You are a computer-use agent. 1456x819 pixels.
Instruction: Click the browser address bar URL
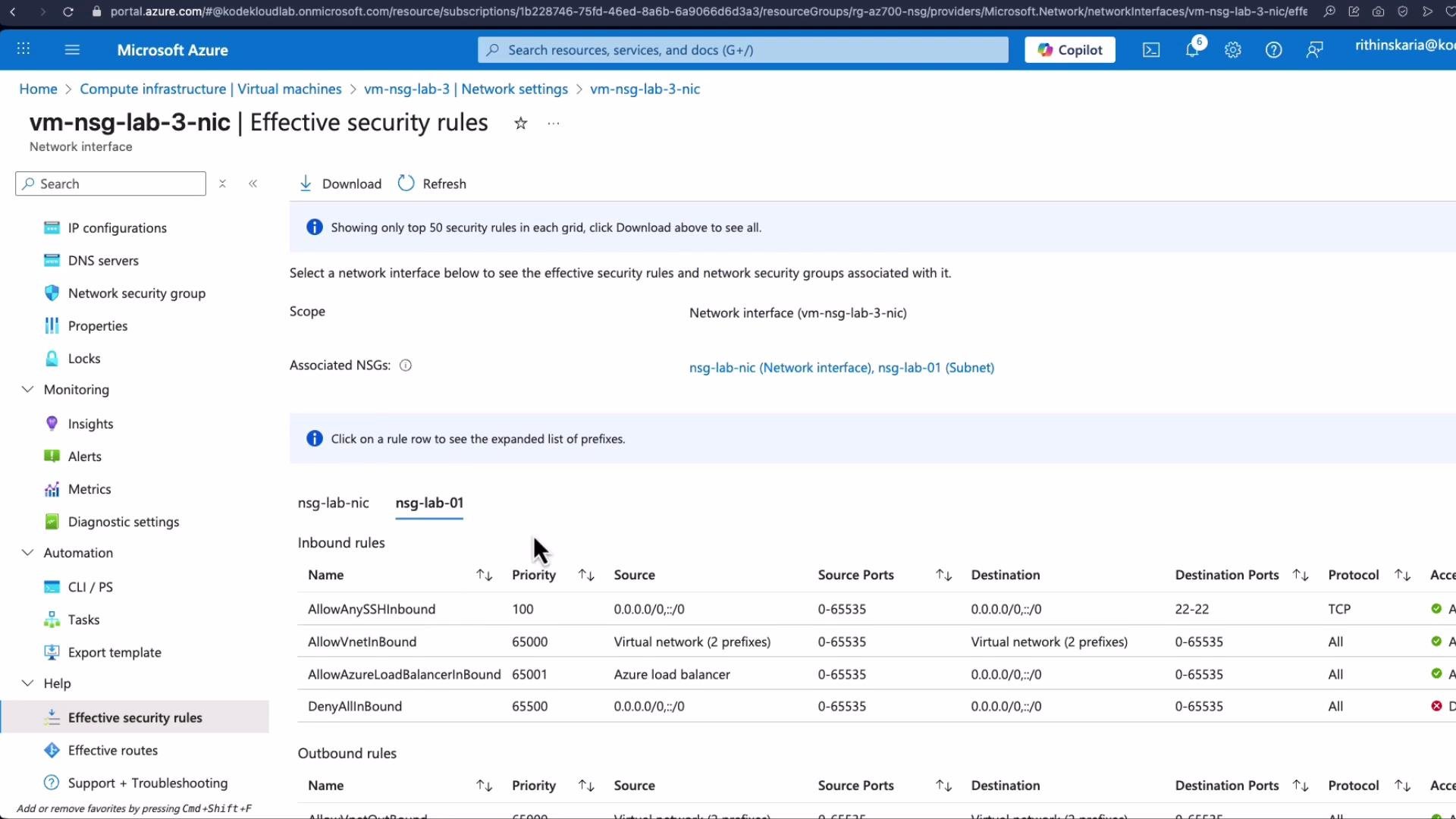pyautogui.click(x=708, y=11)
